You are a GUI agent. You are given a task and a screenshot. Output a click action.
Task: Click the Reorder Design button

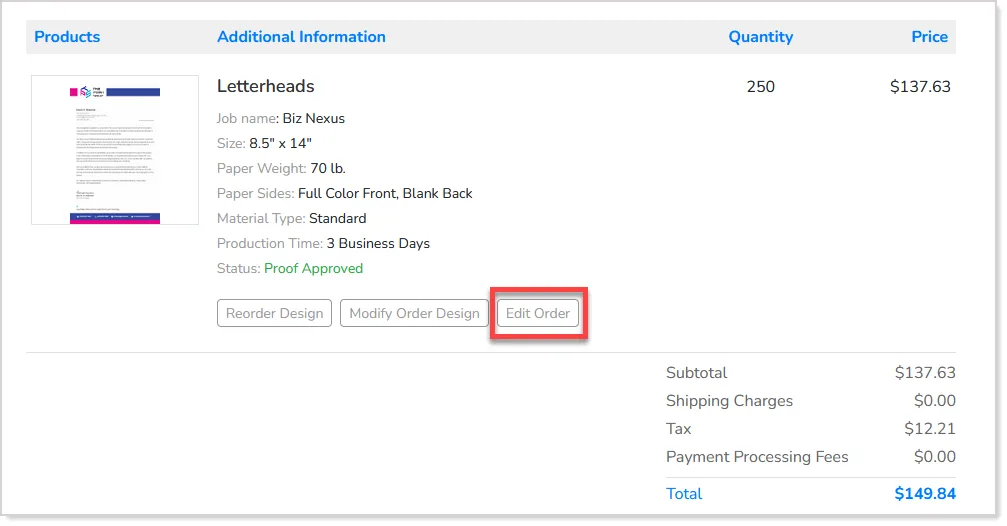tap(274, 313)
